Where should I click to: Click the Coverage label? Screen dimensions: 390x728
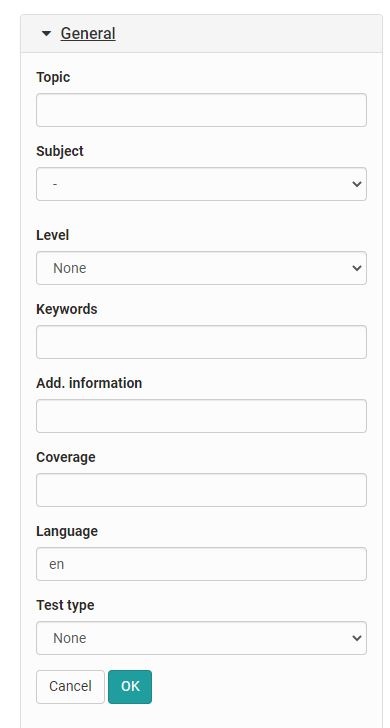pos(66,457)
